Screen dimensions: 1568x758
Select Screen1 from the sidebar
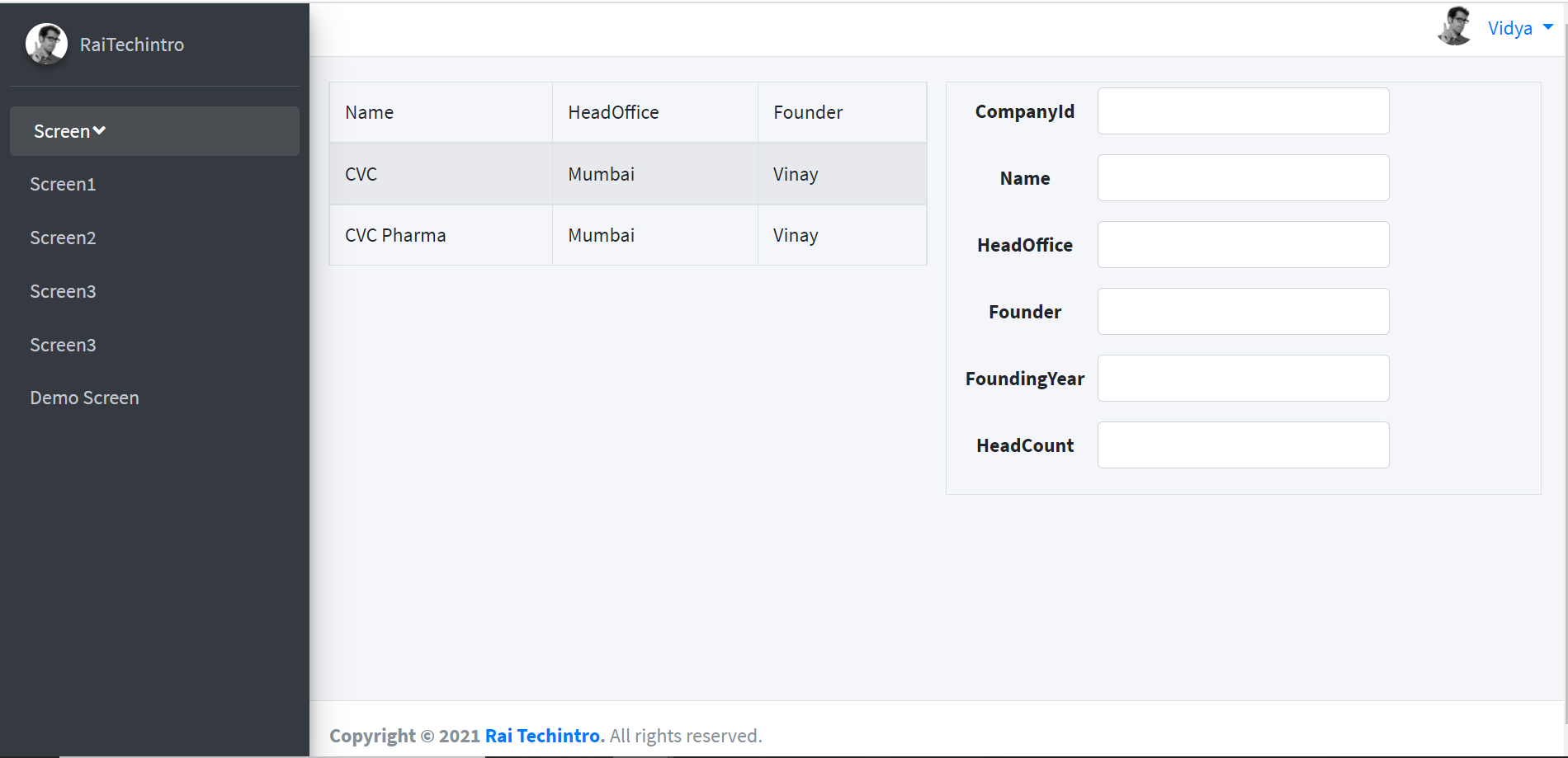click(x=64, y=184)
